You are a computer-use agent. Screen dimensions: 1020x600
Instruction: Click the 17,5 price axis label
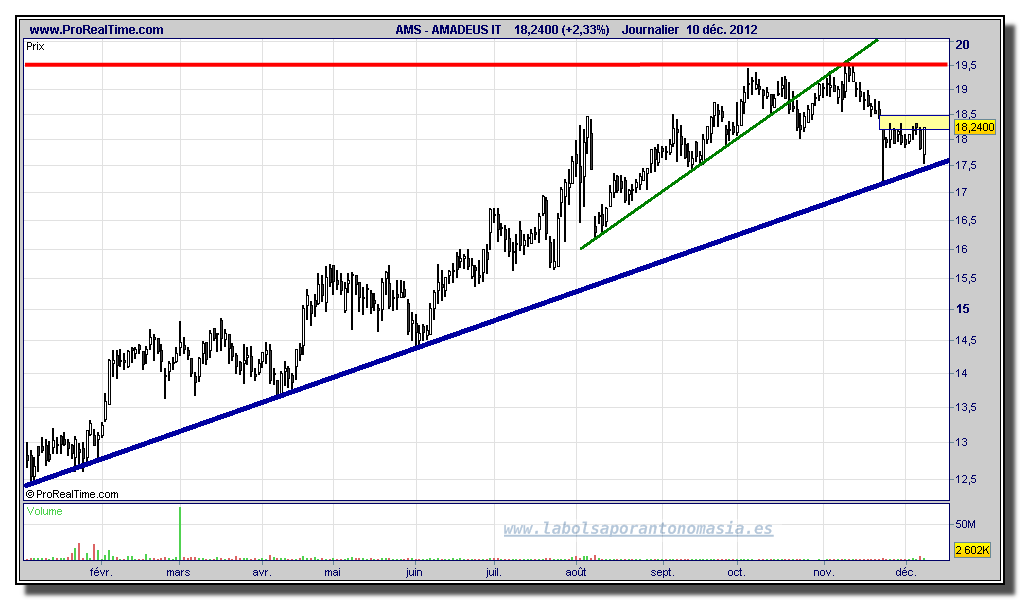965,166
